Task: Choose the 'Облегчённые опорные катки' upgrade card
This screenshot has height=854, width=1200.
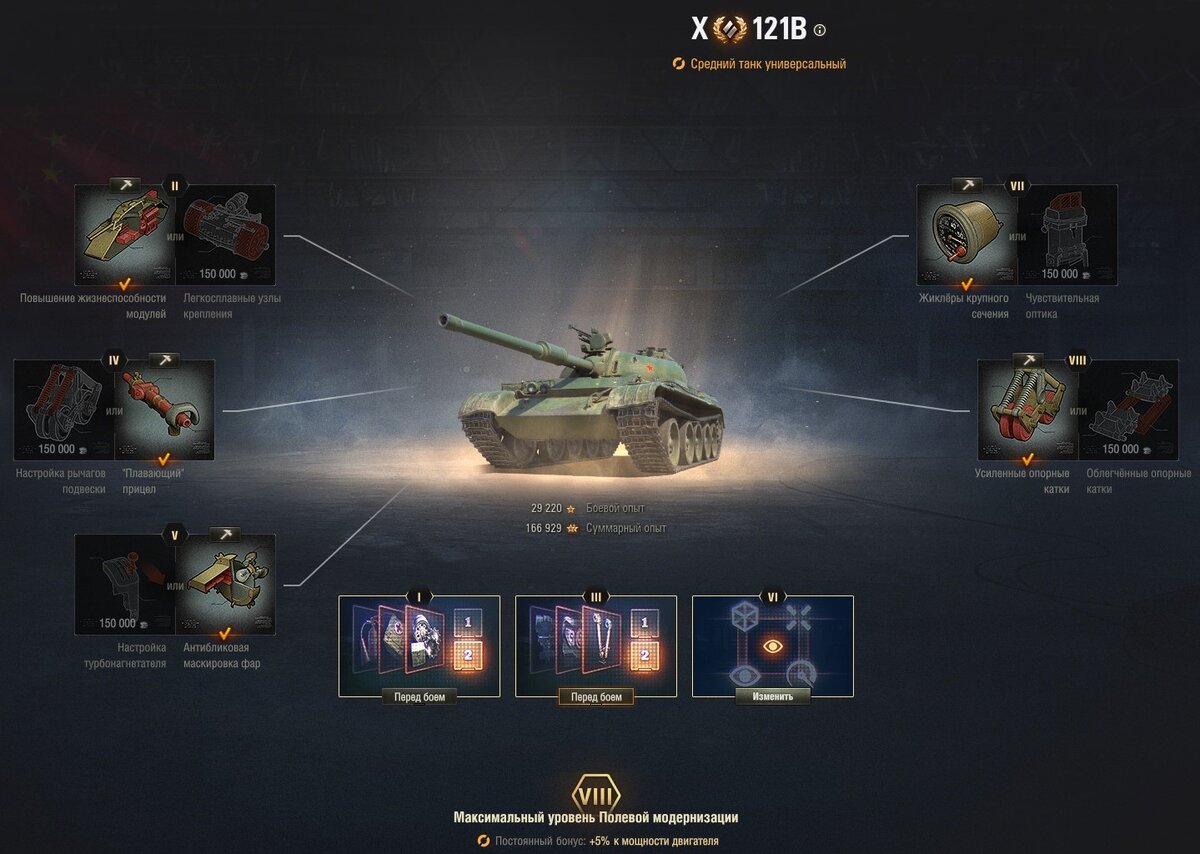Action: 1129,410
